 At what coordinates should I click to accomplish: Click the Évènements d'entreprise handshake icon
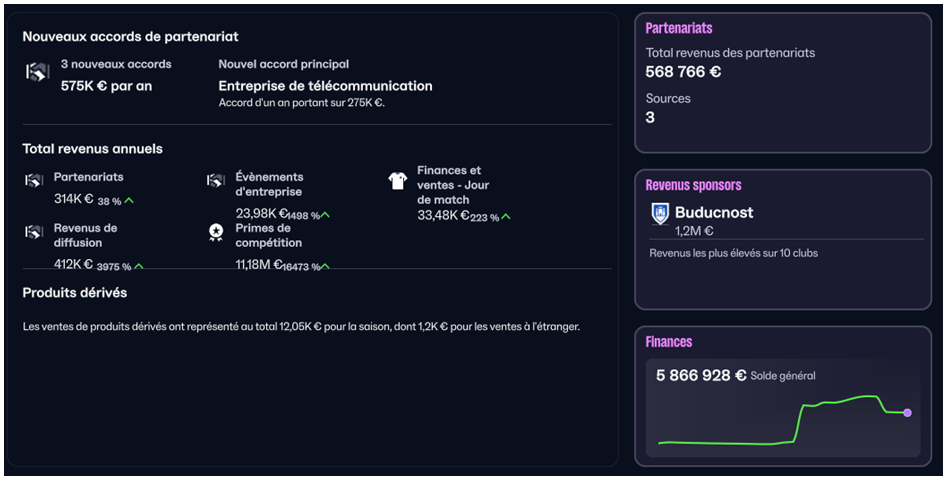215,181
